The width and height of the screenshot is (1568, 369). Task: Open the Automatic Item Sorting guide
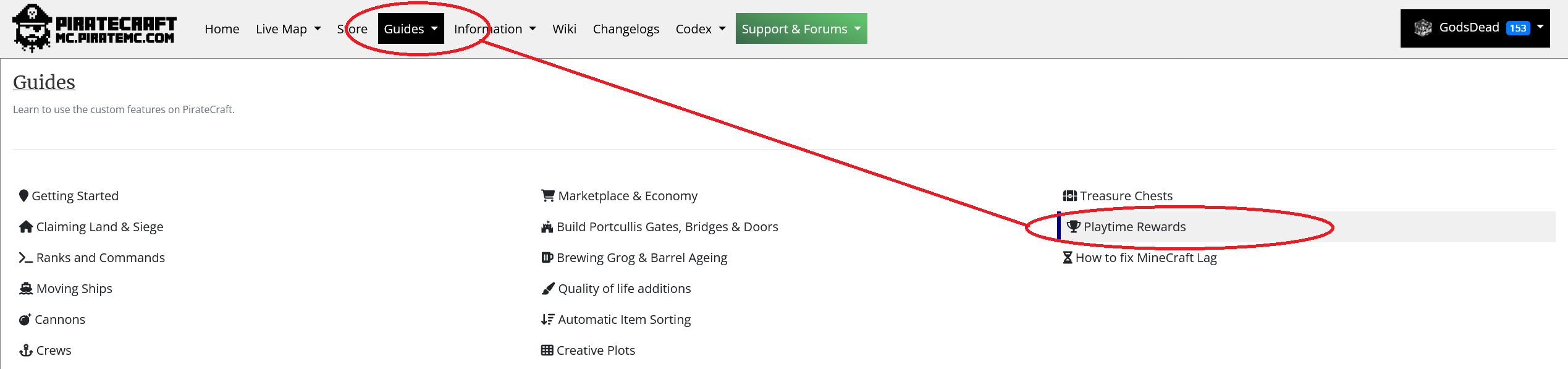[x=624, y=320]
